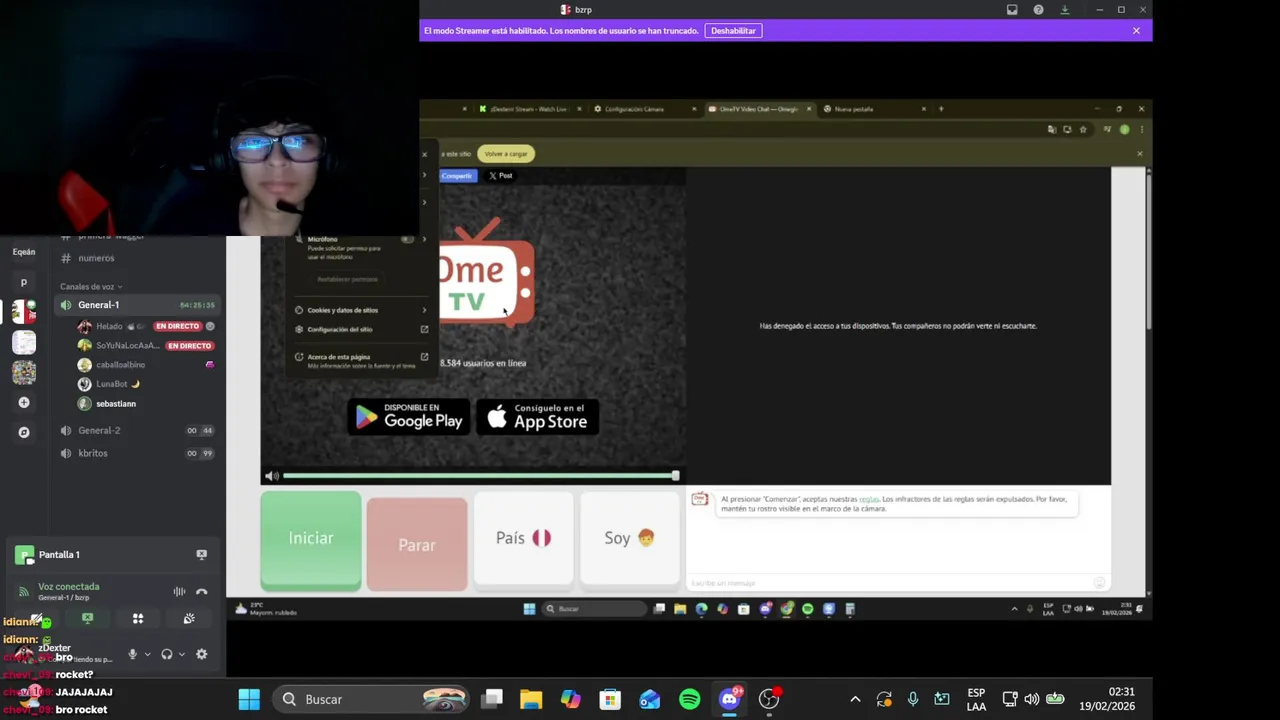This screenshot has width=1280, height=720.
Task: Switch to the 'zDexterr Stream' browser tab
Action: 527,109
